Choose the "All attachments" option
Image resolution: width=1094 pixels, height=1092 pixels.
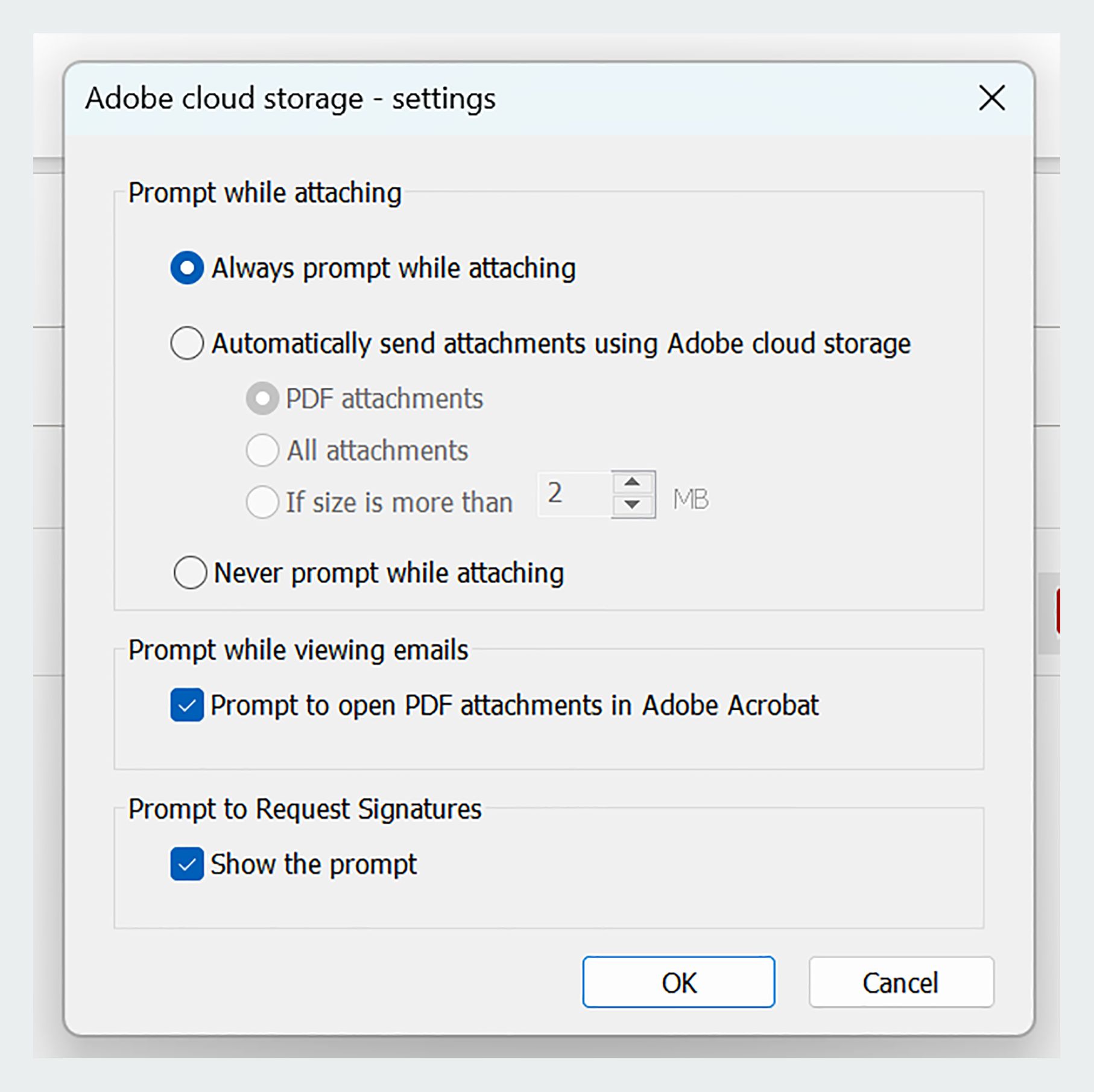(x=262, y=450)
